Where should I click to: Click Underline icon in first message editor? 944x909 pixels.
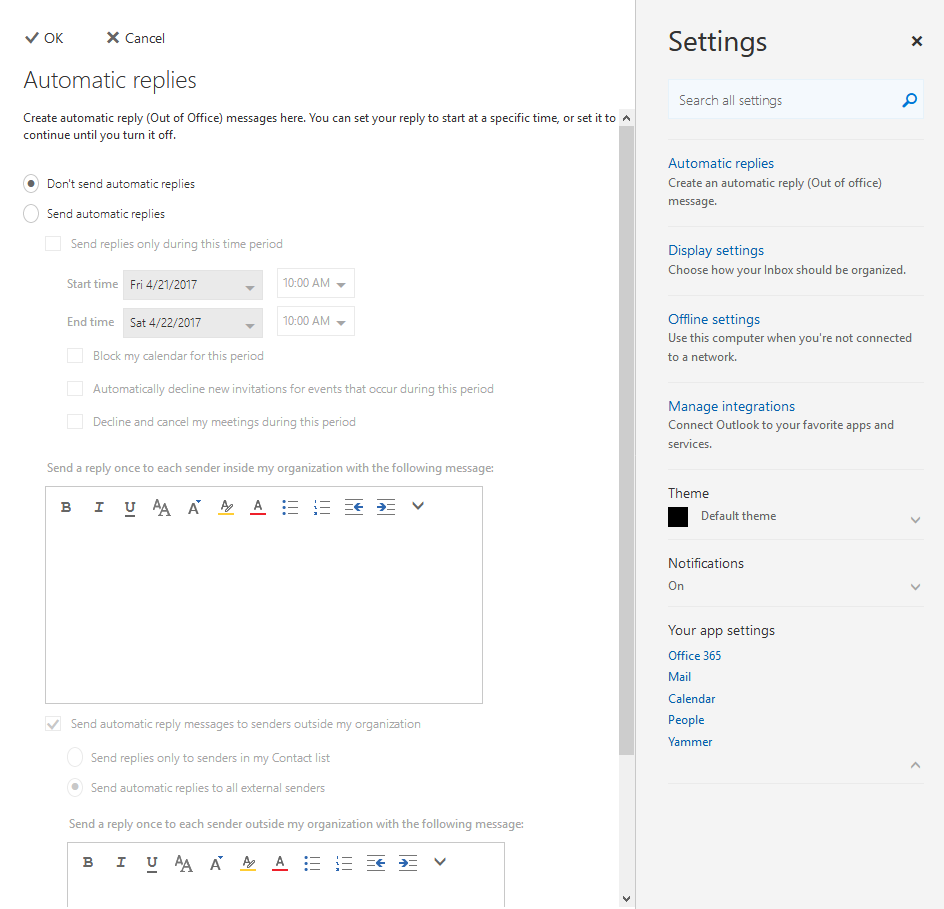[x=130, y=508]
